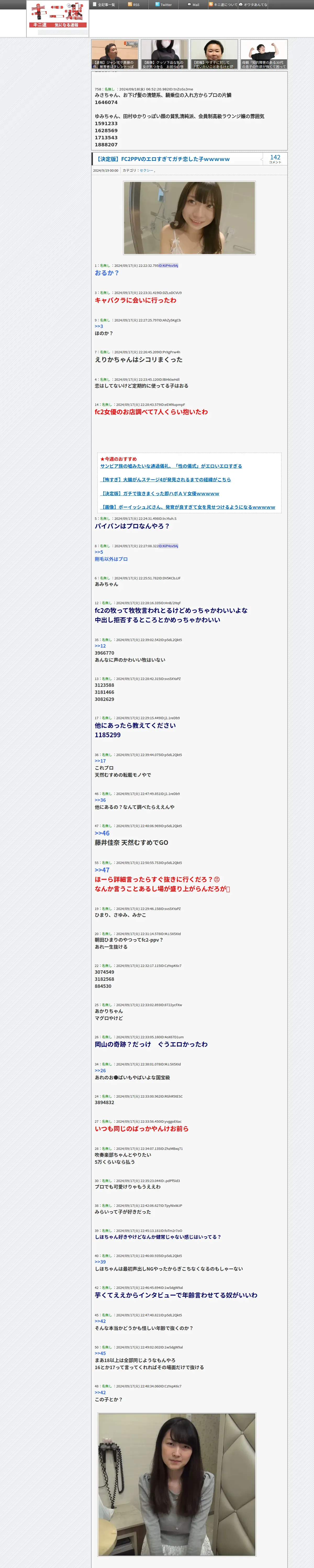Click the large >>46 anchor in post 47
This screenshot has width=314, height=1568.
[102, 833]
